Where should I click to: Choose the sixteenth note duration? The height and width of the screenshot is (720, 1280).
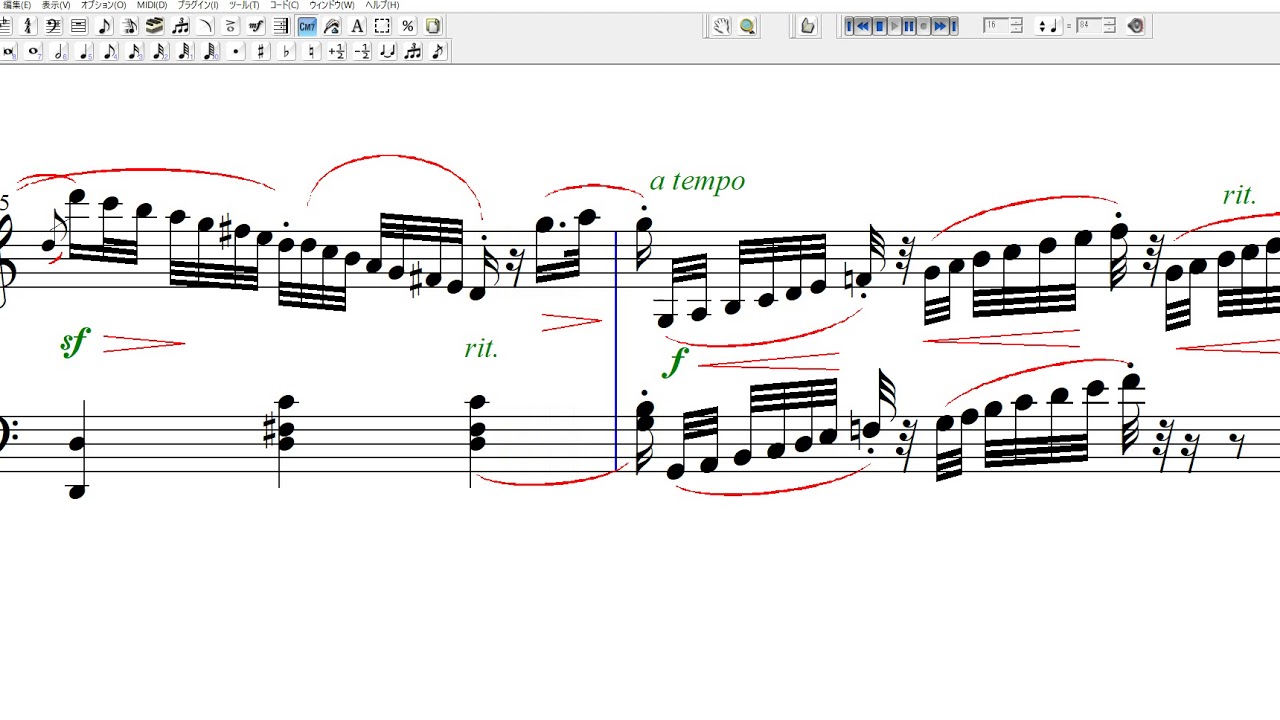(x=135, y=52)
